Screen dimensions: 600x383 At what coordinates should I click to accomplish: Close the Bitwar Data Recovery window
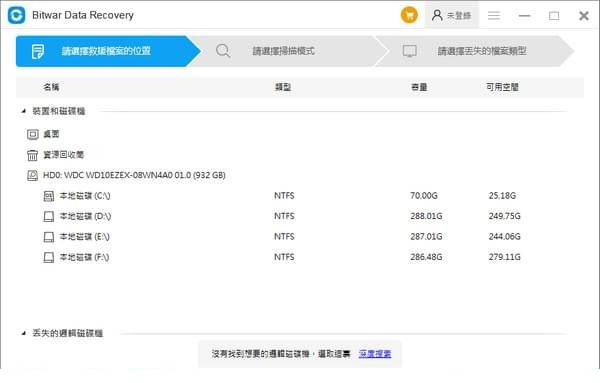(584, 16)
